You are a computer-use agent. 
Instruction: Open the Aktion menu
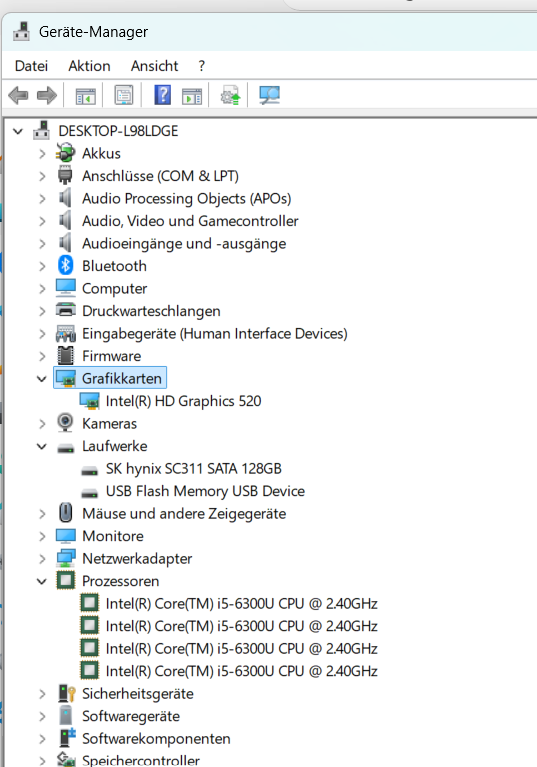coord(89,66)
